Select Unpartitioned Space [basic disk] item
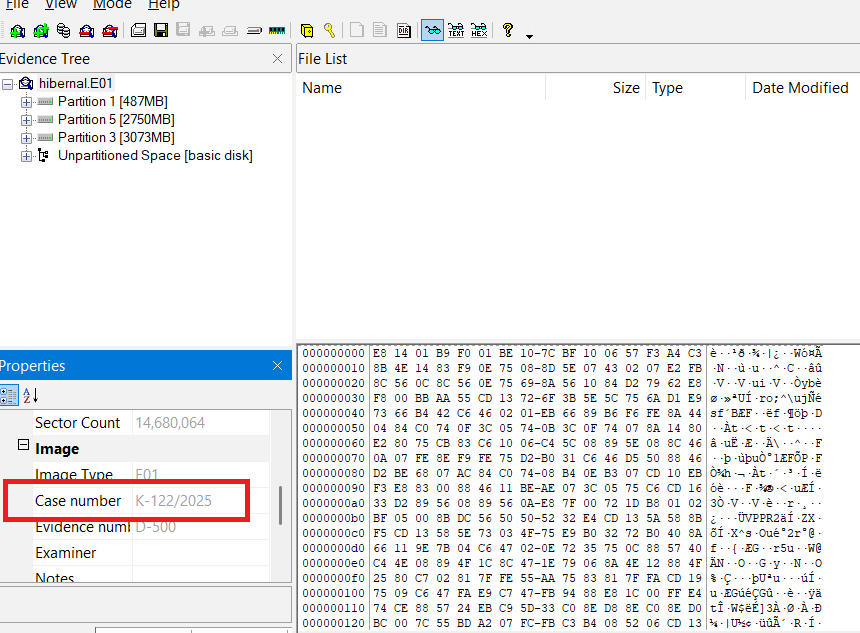Viewport: 860px width, 633px height. (x=155, y=156)
